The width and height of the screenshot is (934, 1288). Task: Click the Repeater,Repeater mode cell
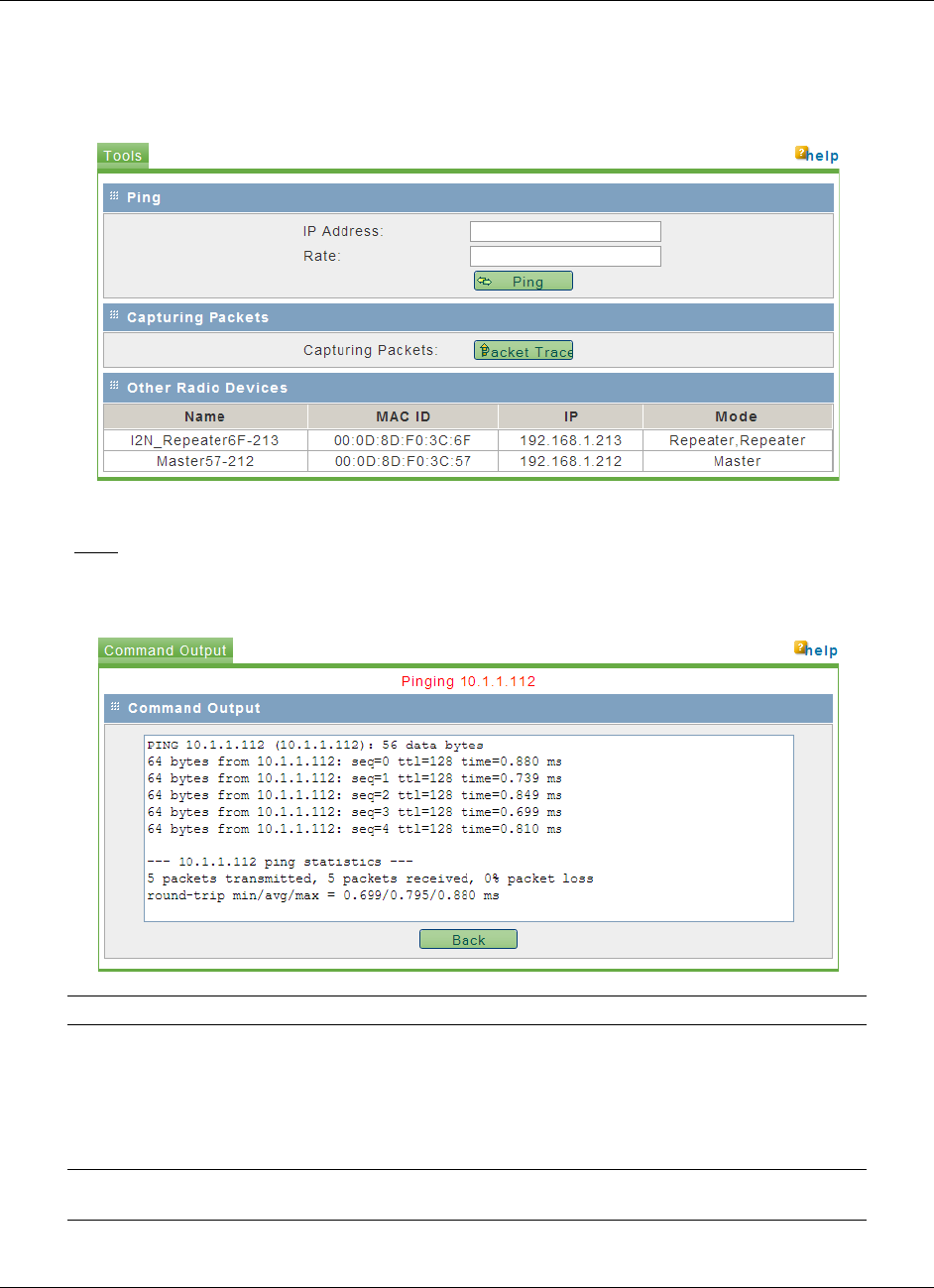[x=737, y=440]
